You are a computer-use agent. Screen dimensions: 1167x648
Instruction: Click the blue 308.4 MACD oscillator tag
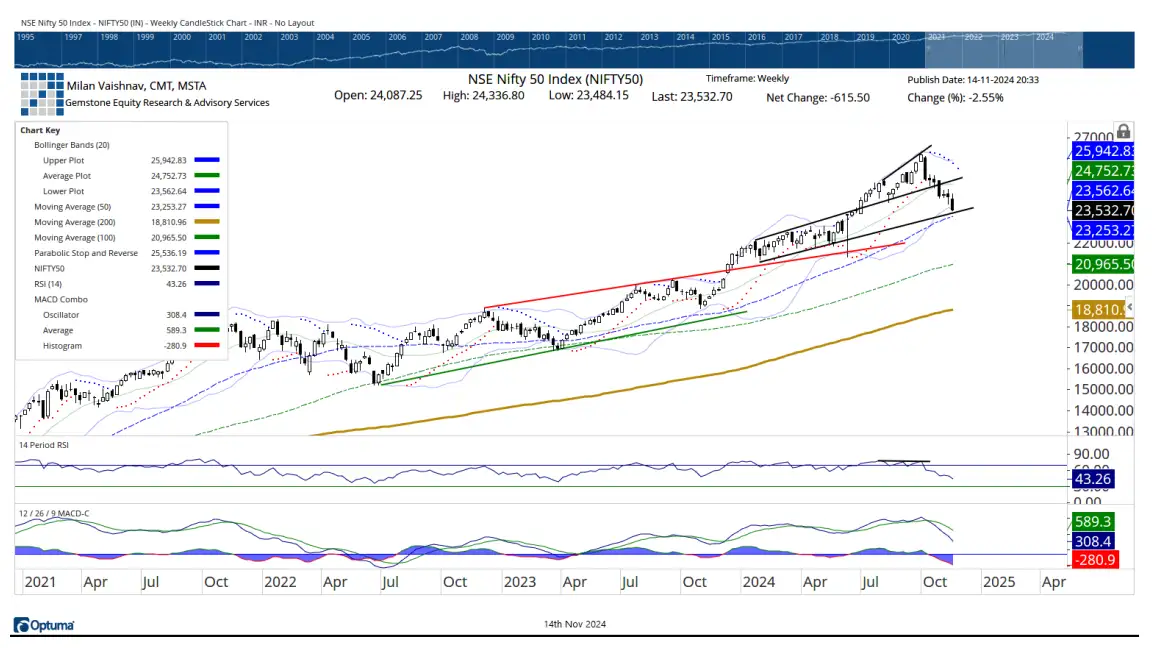pyautogui.click(x=1093, y=542)
